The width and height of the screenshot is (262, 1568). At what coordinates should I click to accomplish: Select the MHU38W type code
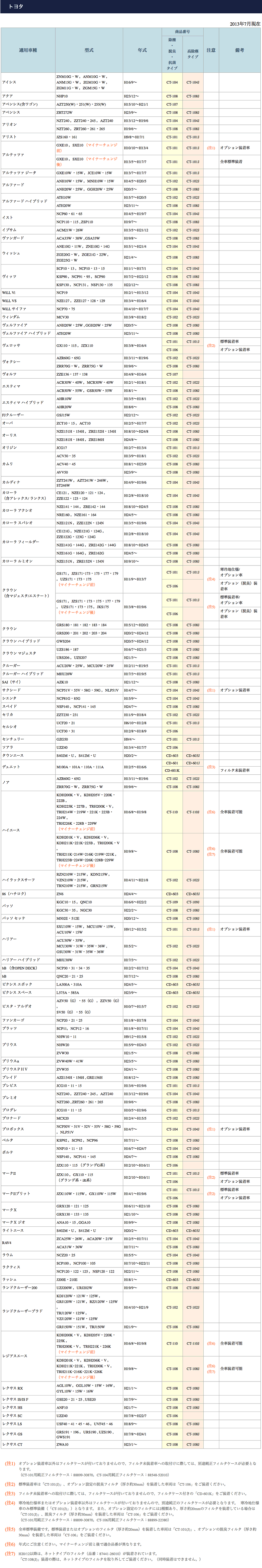(x=64, y=959)
